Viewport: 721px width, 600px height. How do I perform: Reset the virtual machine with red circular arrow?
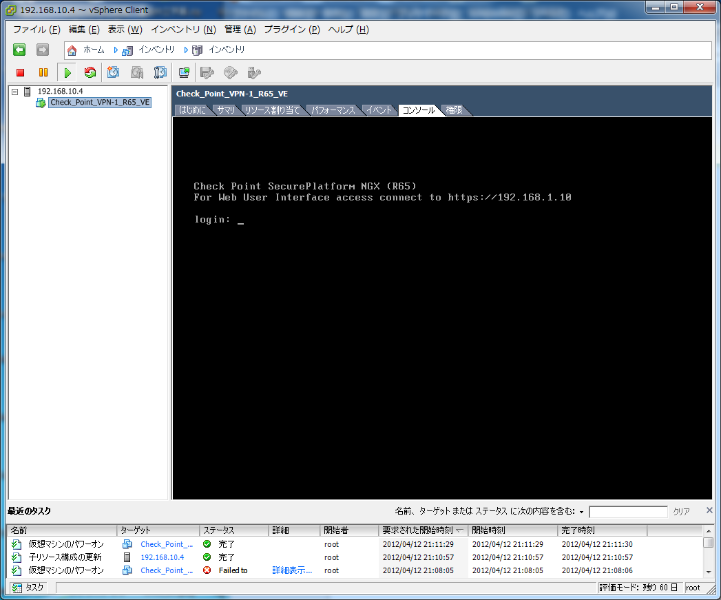[x=90, y=73]
